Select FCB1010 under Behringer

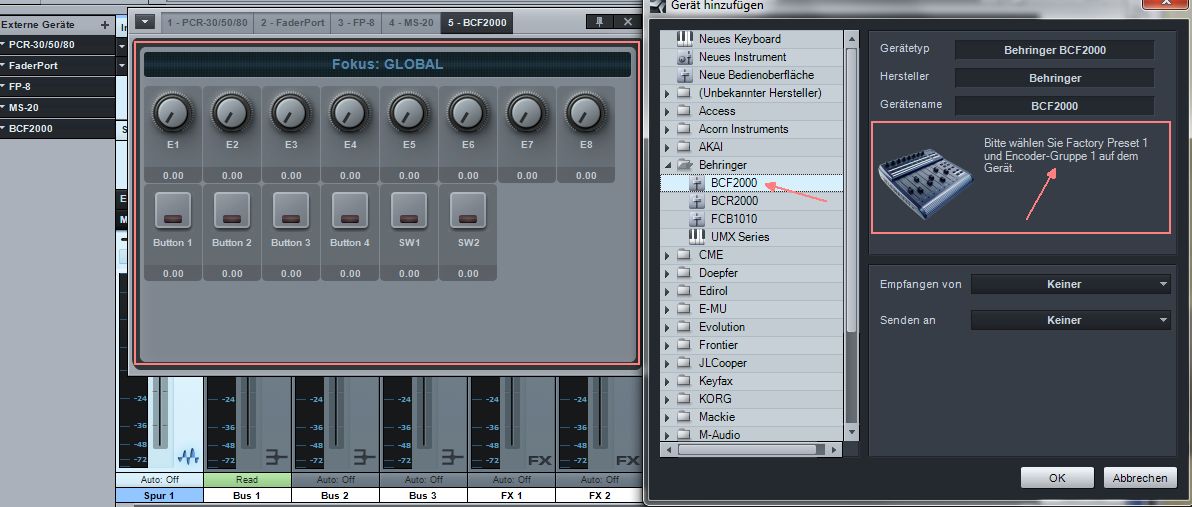734,219
